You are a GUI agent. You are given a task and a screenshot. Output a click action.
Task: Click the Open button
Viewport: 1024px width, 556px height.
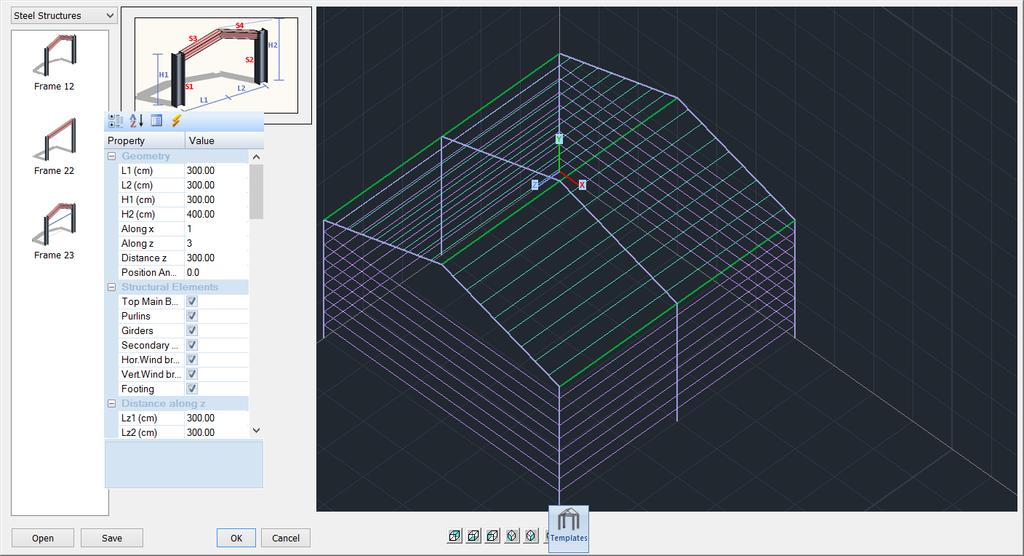(x=42, y=538)
